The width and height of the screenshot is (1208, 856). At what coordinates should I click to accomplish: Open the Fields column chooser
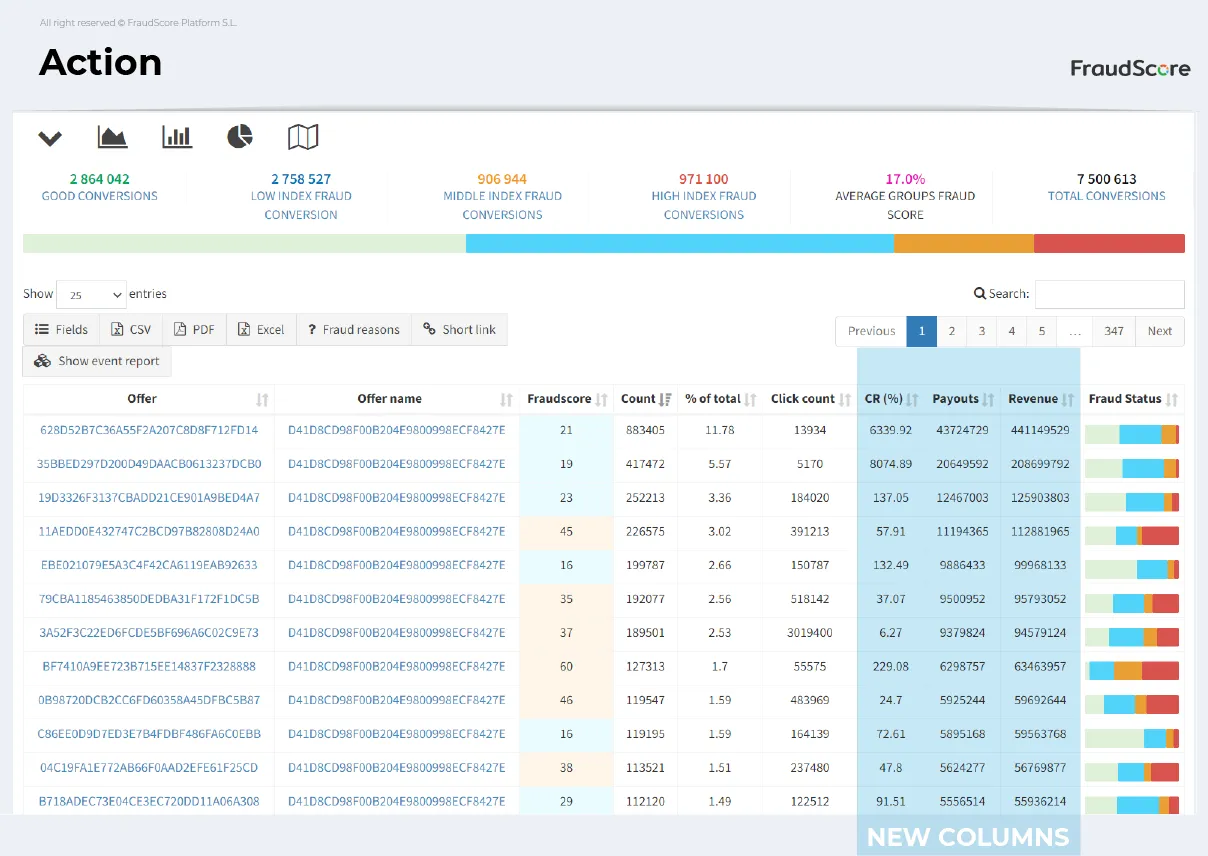click(61, 329)
